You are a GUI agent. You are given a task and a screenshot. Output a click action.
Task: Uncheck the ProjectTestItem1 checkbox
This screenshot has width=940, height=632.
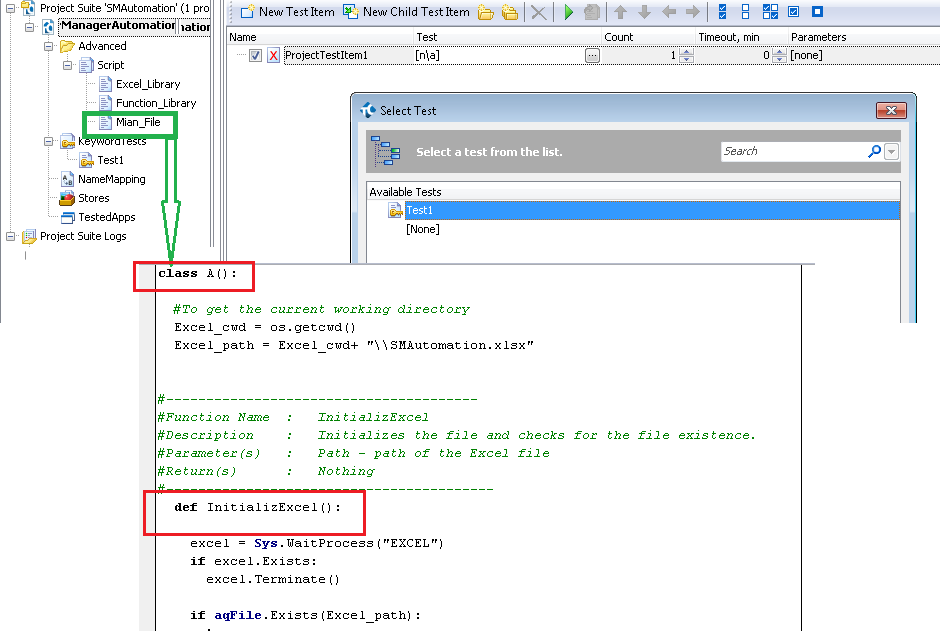(x=255, y=56)
